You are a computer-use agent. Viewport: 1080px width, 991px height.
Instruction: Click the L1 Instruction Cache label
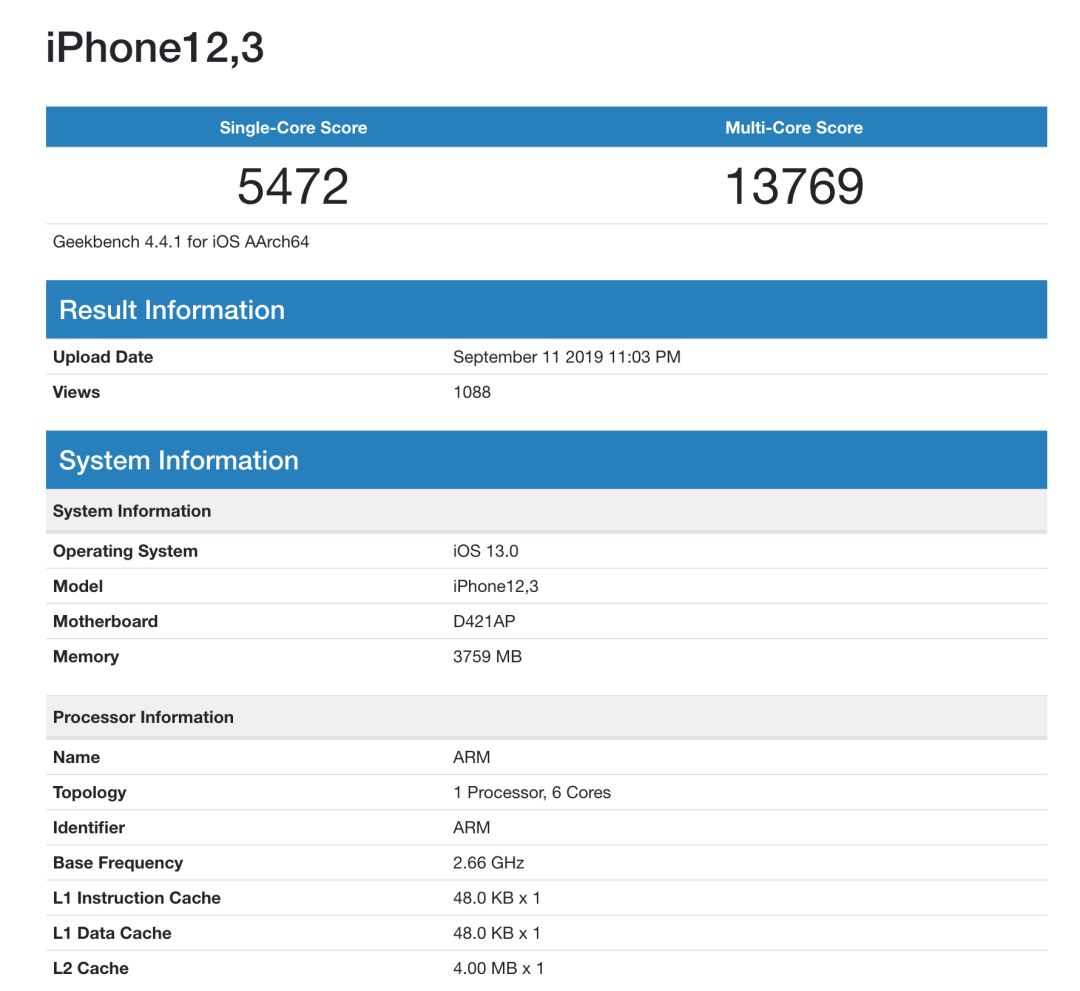point(137,897)
